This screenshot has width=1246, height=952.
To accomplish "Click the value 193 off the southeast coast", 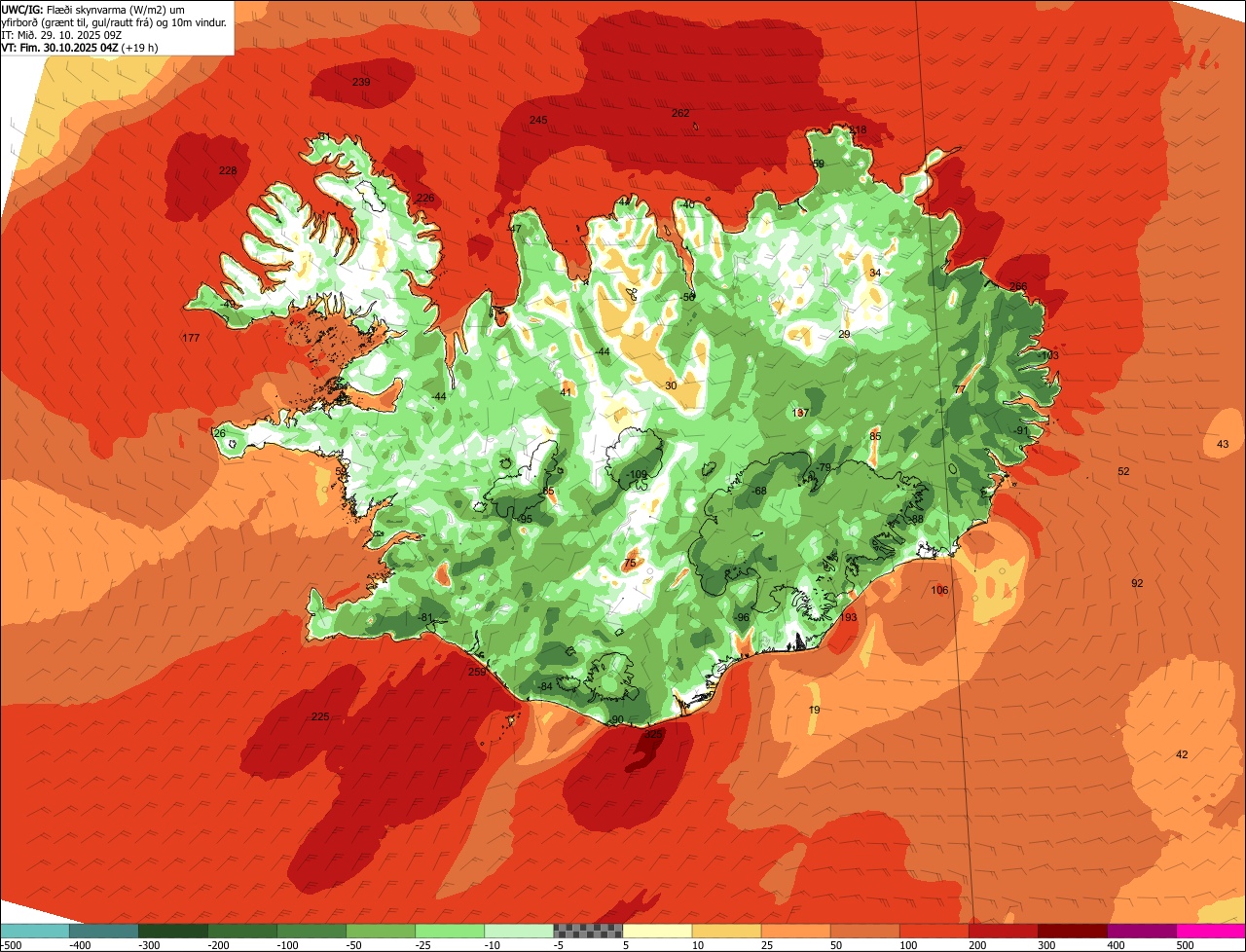I will click(848, 617).
